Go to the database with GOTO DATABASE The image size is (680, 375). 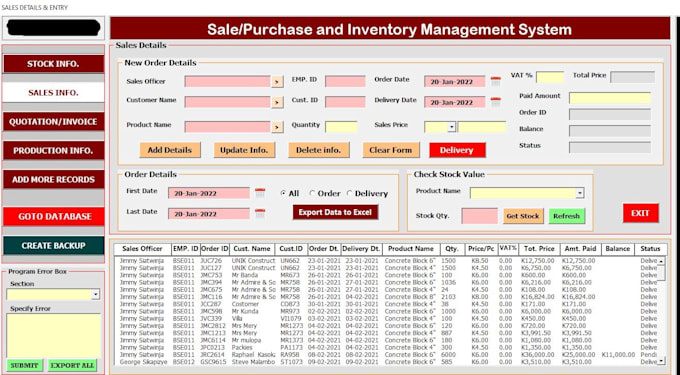53,216
